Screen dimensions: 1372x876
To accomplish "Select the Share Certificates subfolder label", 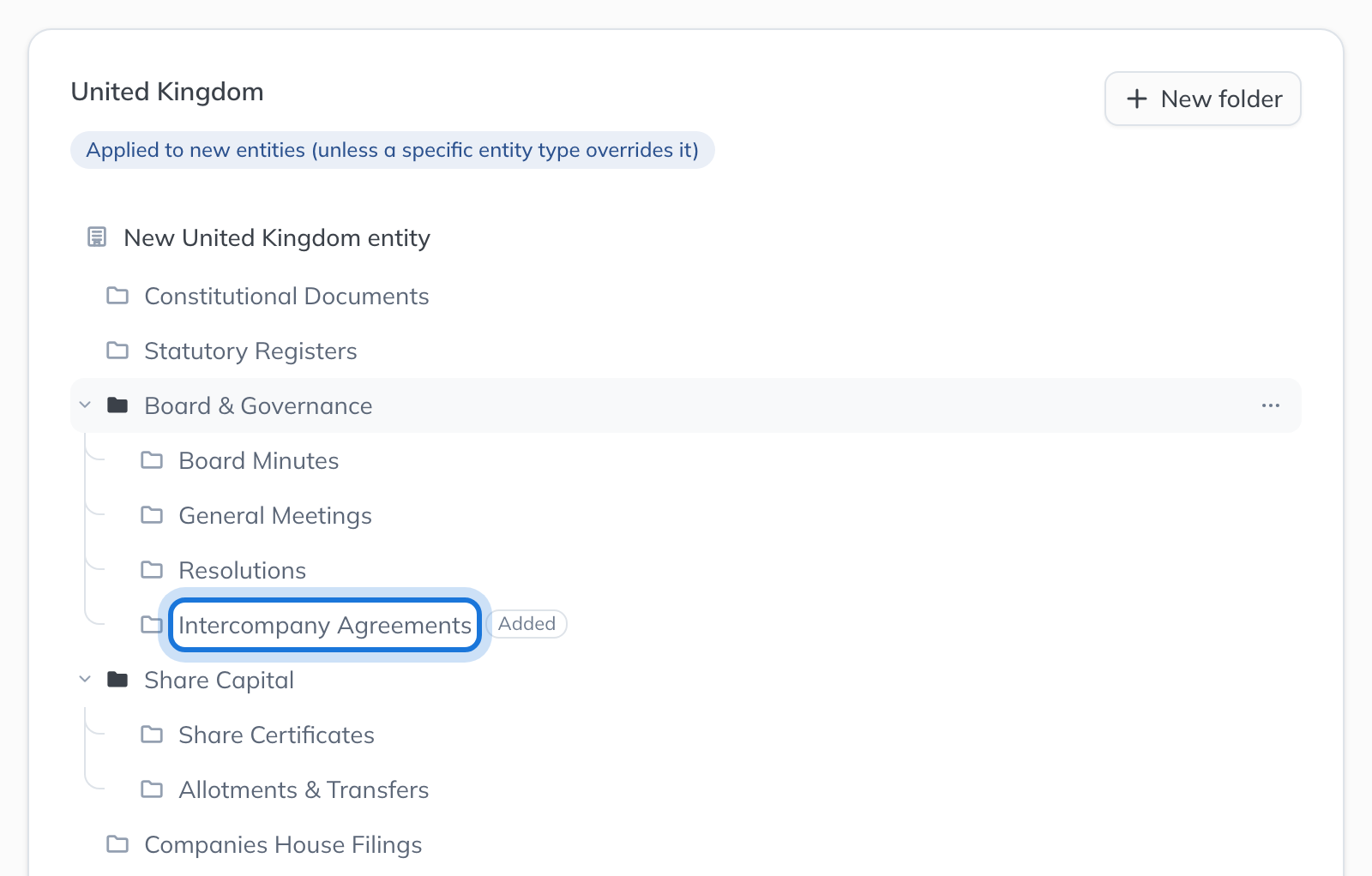I will (x=276, y=735).
